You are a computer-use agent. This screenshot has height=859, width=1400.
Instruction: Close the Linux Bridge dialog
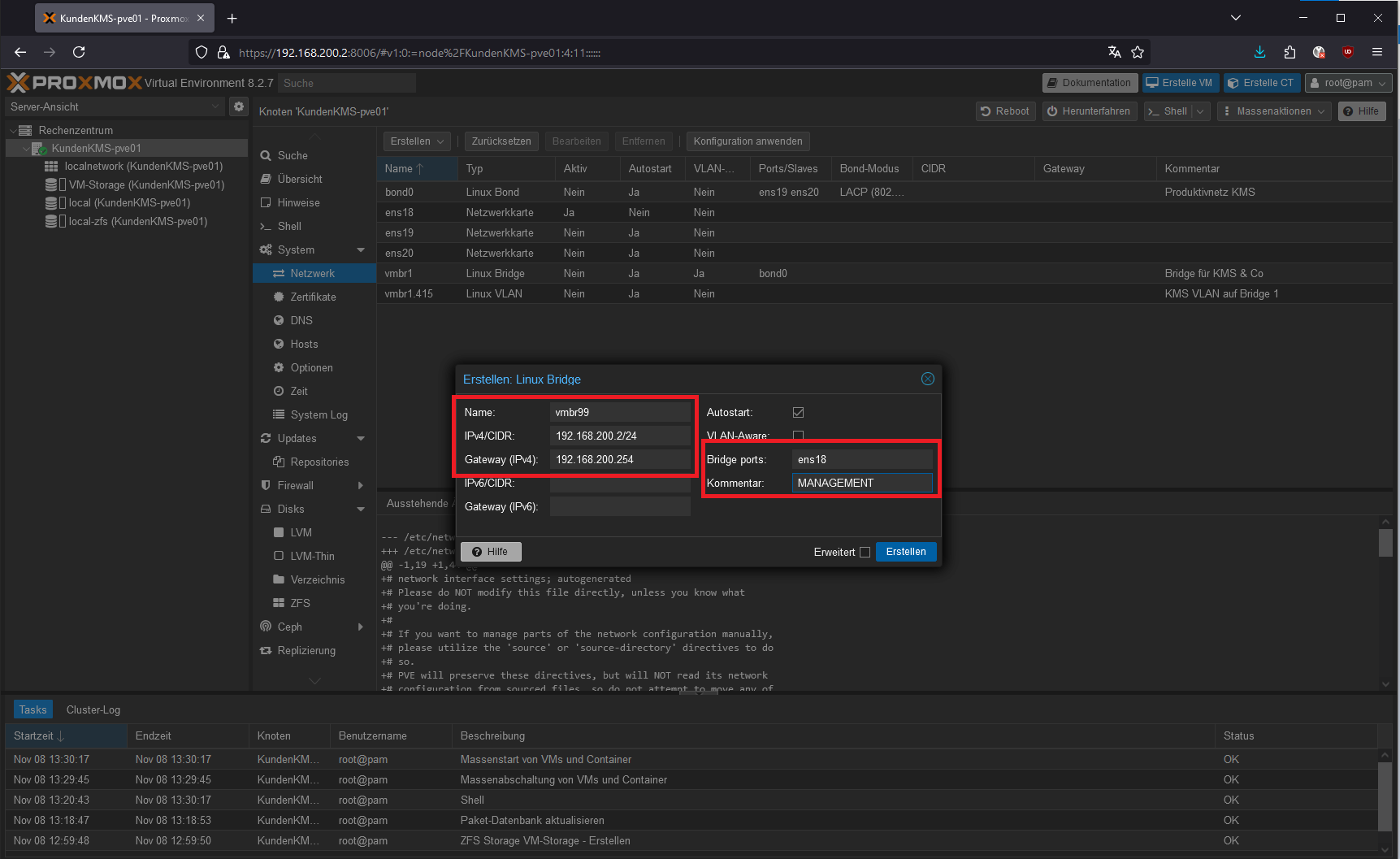pos(927,379)
